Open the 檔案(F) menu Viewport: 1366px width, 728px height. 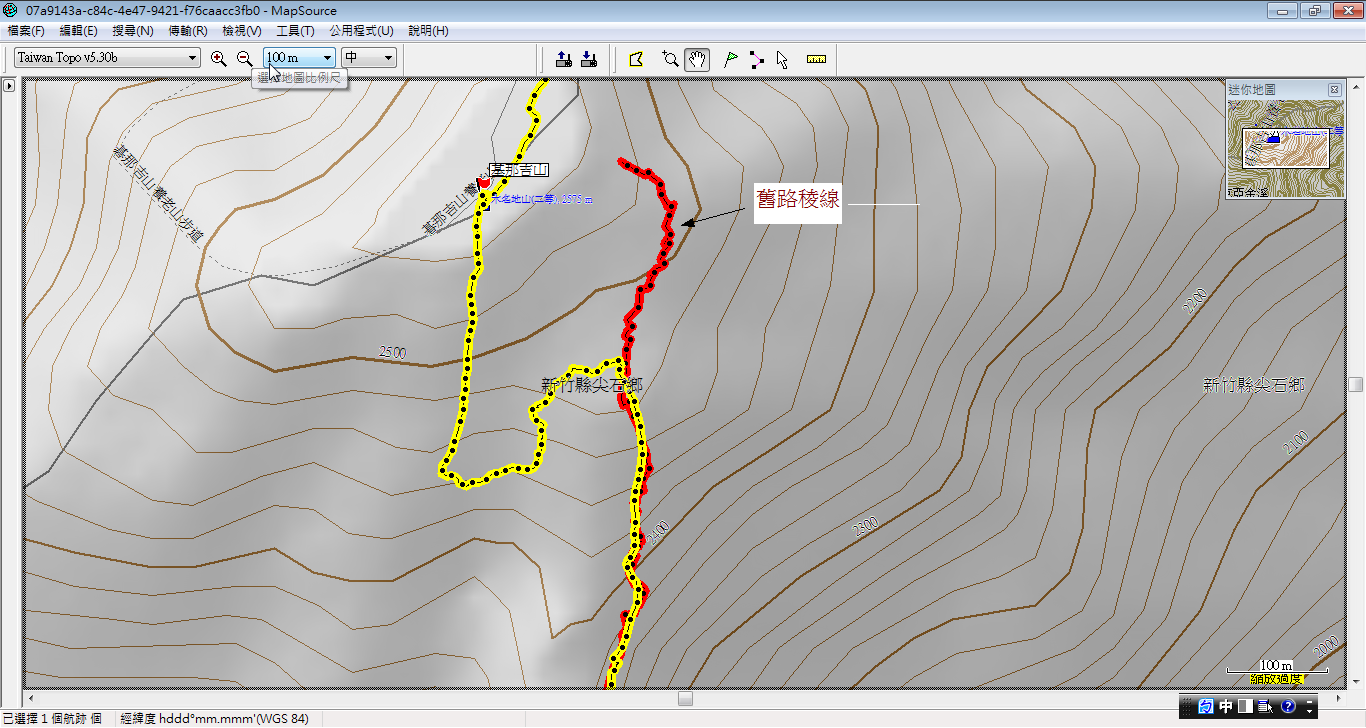click(x=26, y=31)
